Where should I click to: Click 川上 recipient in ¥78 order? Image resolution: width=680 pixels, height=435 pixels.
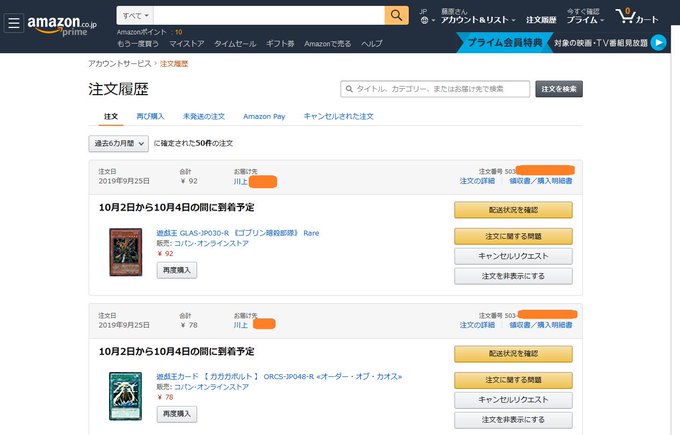241,325
